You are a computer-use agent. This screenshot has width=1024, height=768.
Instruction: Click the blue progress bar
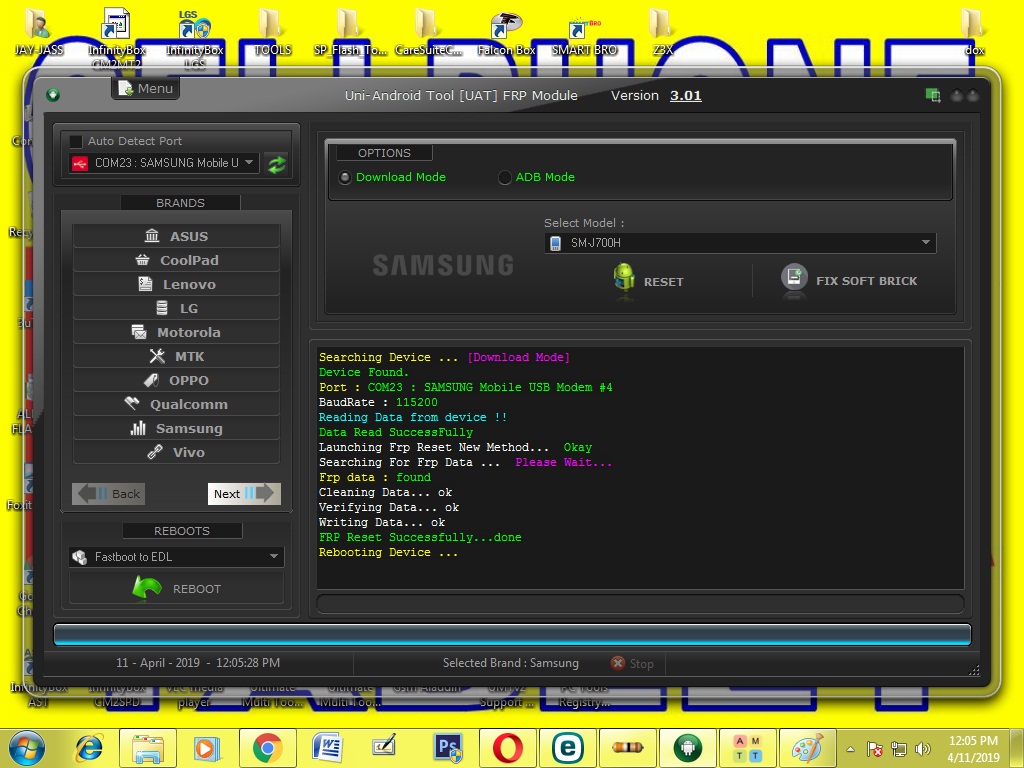(x=513, y=634)
